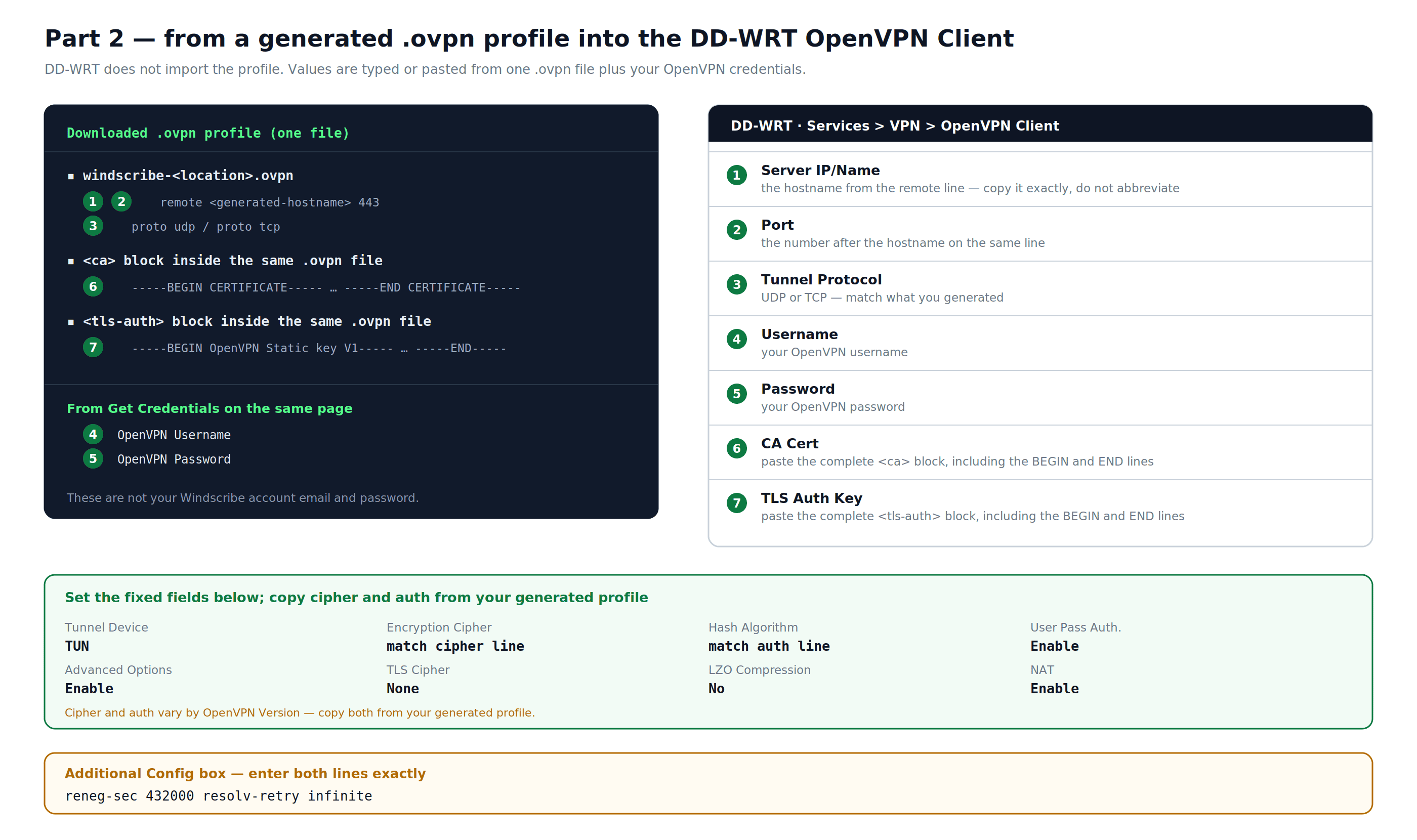The image size is (1417, 840).
Task: Click the 'TUN' value
Action: (x=77, y=646)
